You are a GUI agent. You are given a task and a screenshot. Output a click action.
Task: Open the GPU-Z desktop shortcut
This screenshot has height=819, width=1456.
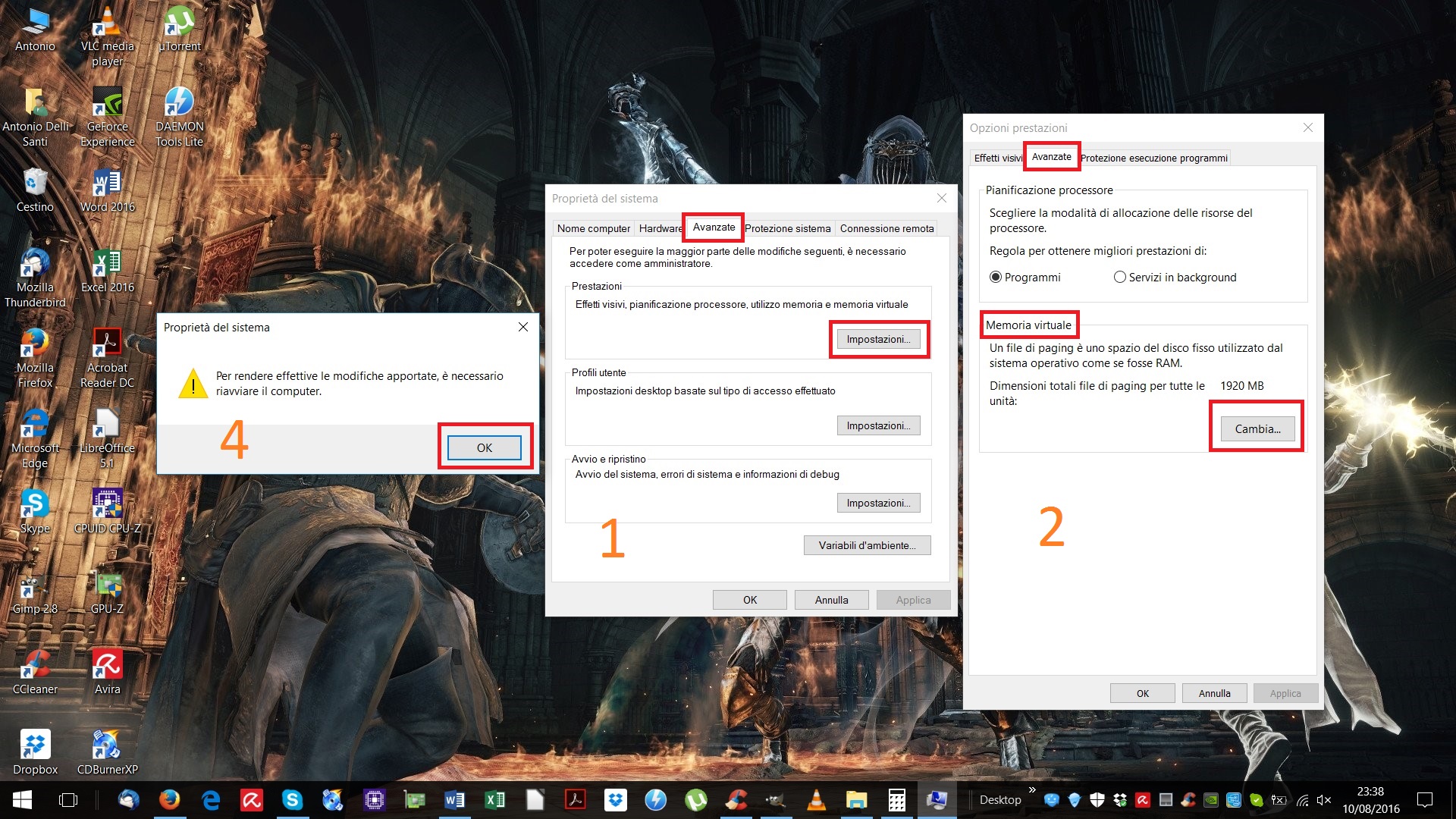(107, 591)
